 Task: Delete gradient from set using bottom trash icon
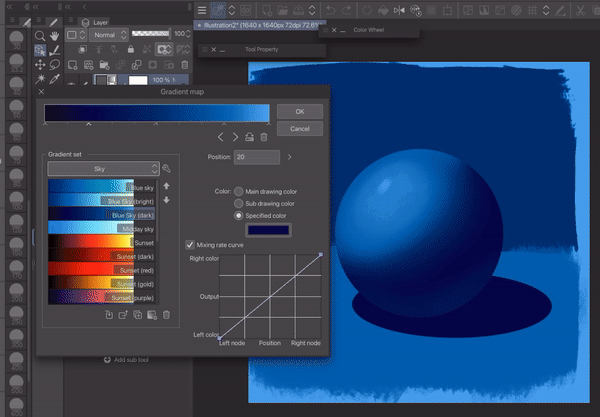coord(166,315)
